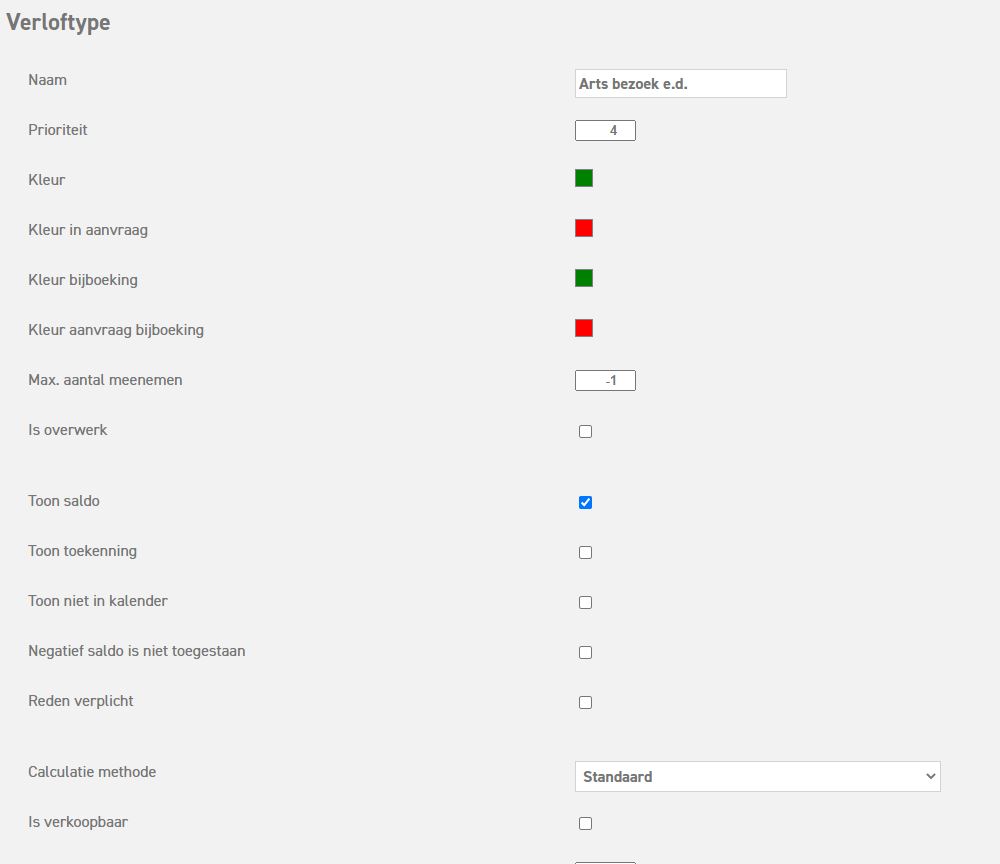Open the green Kleur color swatch
Viewport: 1000px width, 864px height.
pyautogui.click(x=584, y=178)
